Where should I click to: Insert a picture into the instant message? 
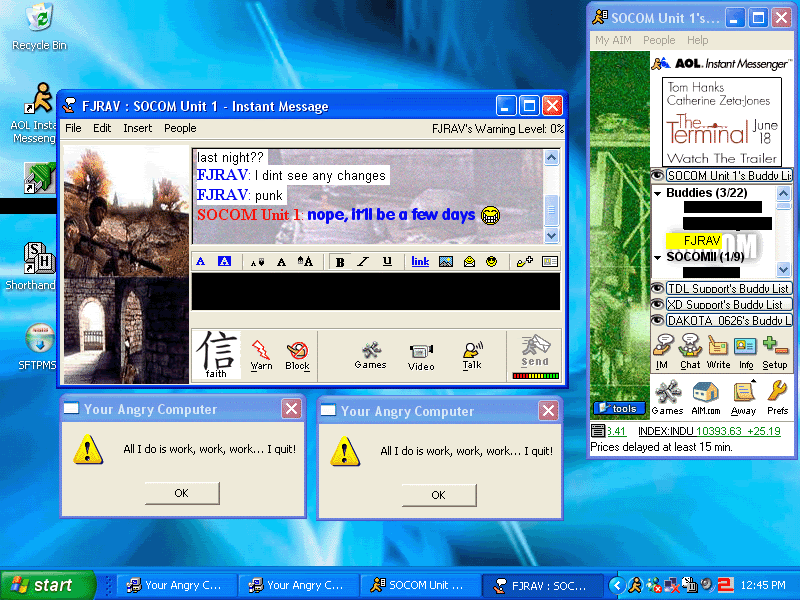pos(446,262)
